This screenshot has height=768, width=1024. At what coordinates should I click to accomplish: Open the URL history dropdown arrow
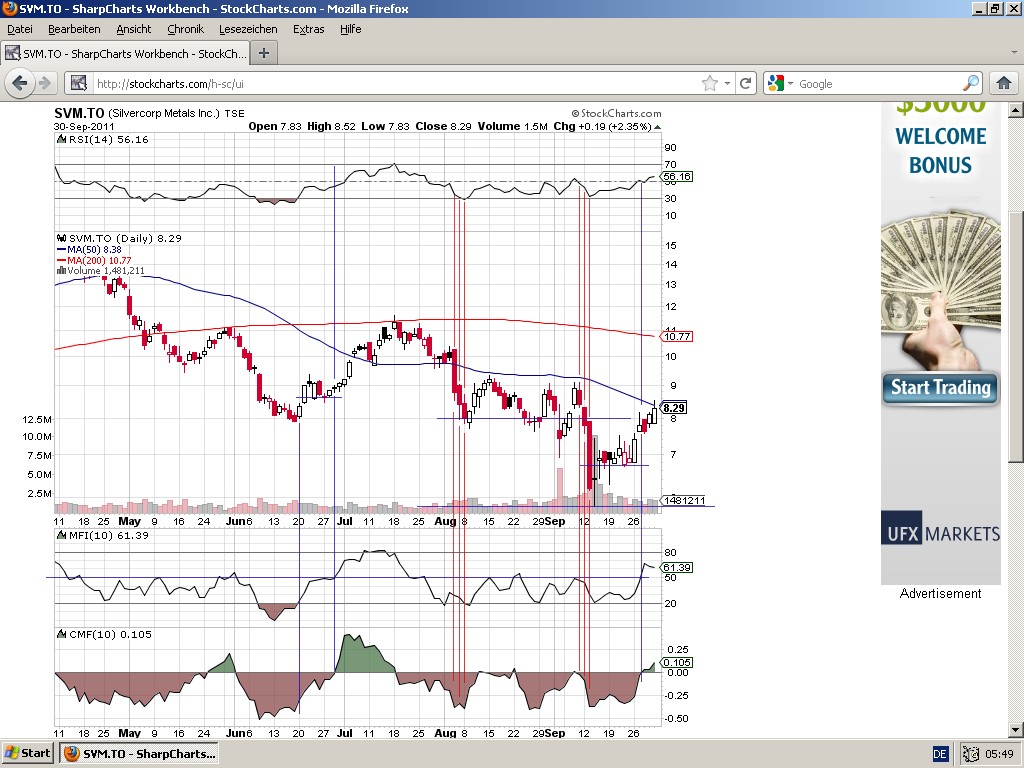pos(727,84)
